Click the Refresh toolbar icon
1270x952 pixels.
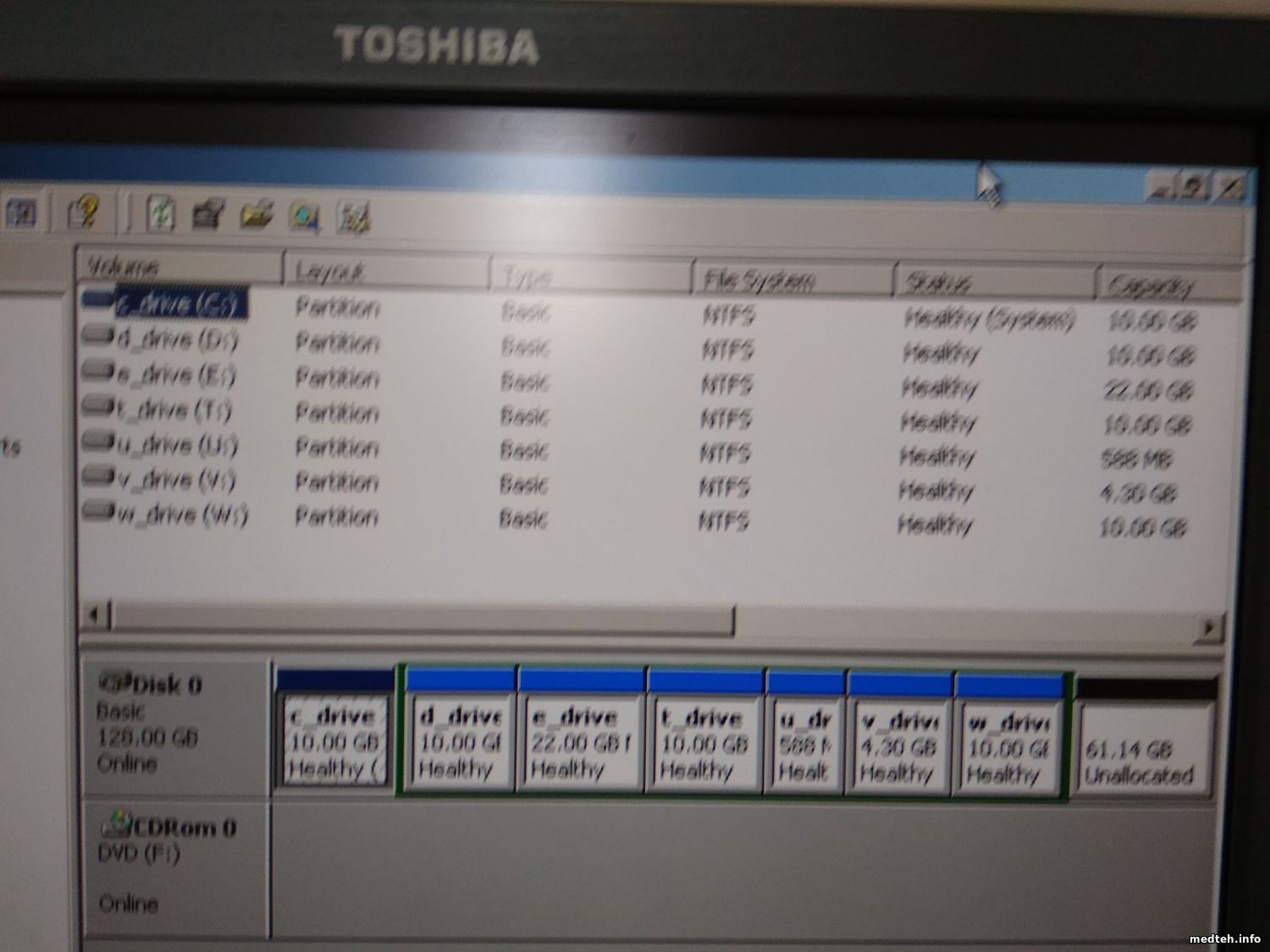click(x=161, y=213)
